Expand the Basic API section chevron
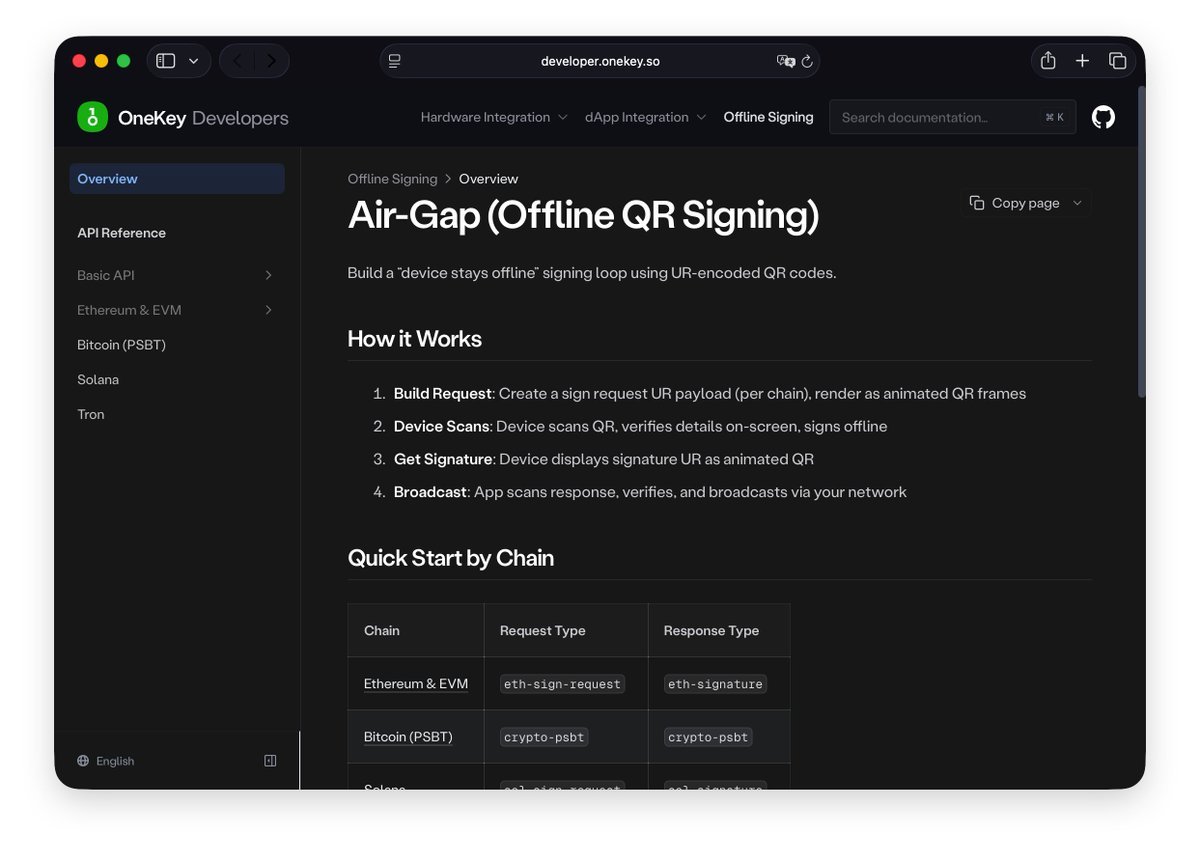This screenshot has height=862, width=1200. (268, 275)
